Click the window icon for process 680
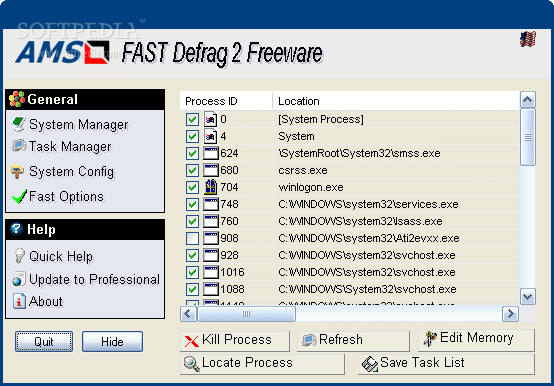The width and height of the screenshot is (554, 386). [x=211, y=170]
